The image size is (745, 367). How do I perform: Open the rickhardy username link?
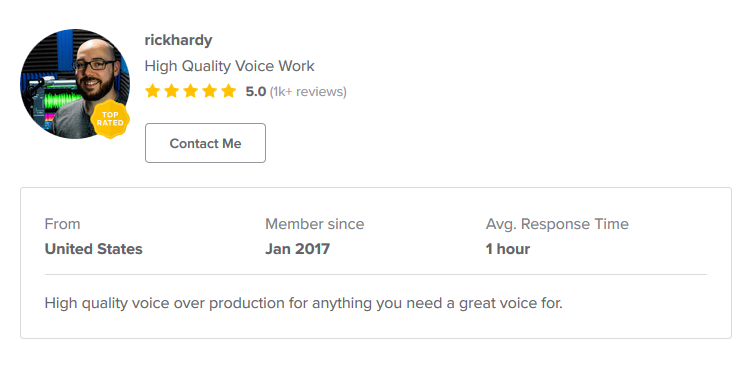point(178,40)
